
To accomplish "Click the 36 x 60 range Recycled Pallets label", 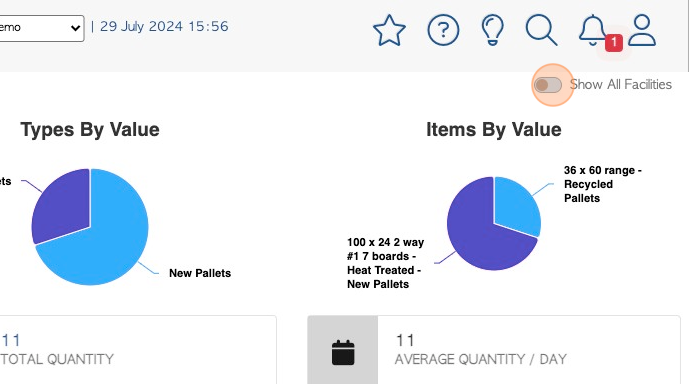I will click(602, 184).
